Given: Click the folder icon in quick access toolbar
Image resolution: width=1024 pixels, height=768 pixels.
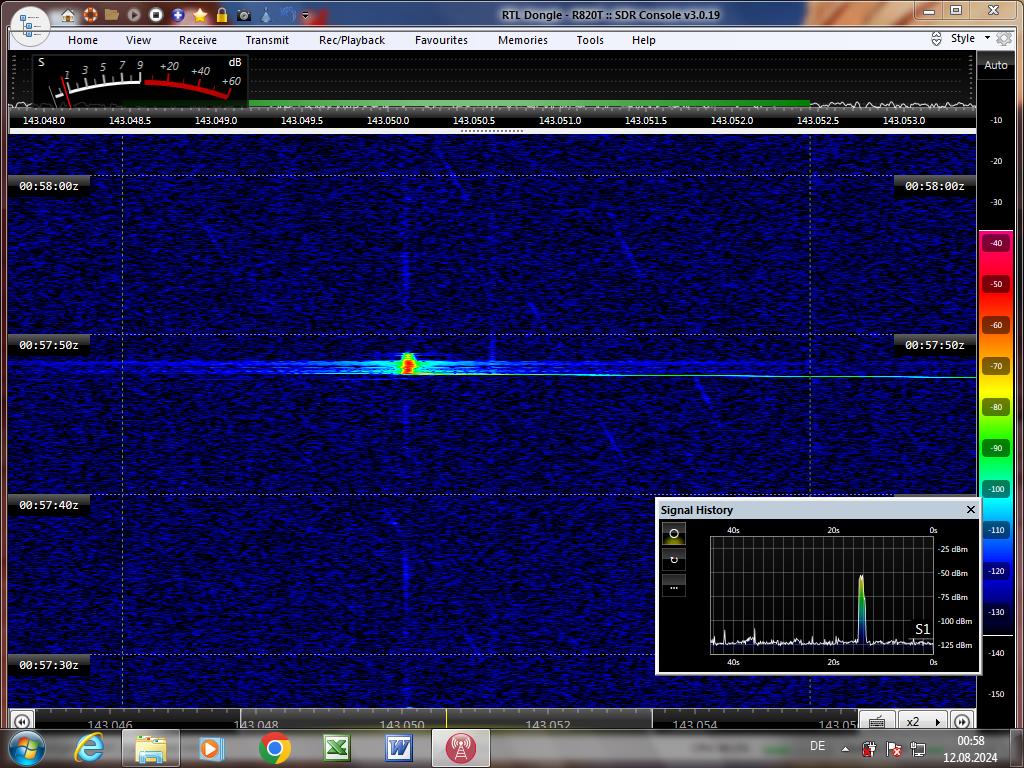Looking at the screenshot, I should click(x=112, y=14).
